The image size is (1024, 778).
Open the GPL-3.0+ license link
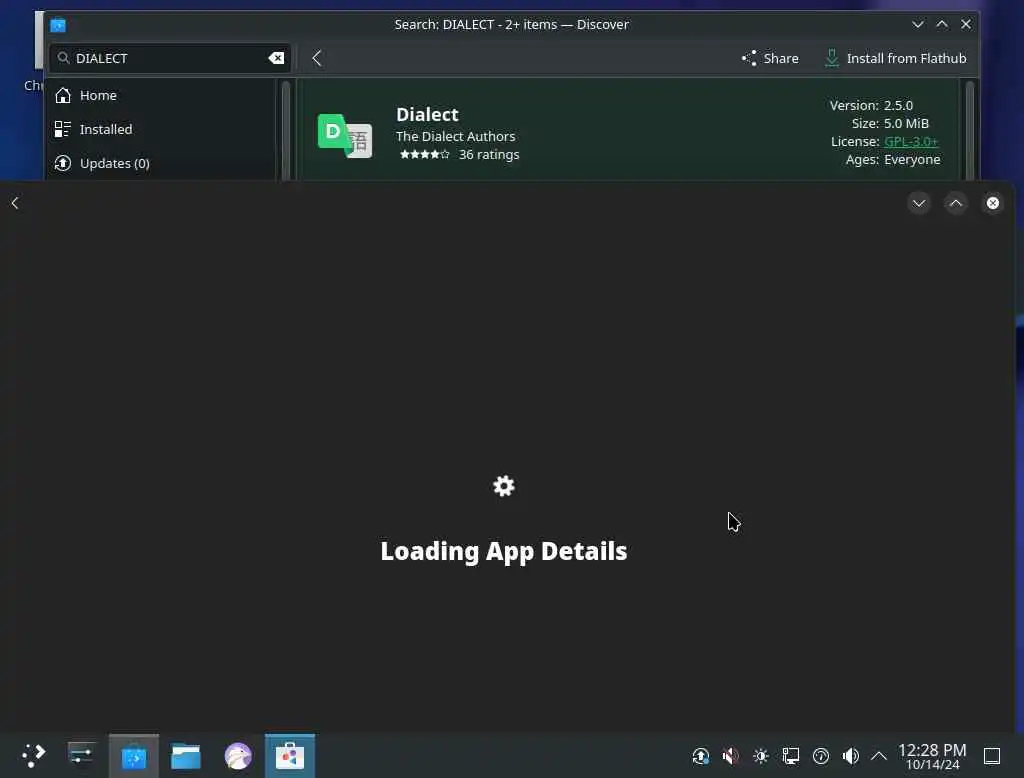[x=910, y=141]
